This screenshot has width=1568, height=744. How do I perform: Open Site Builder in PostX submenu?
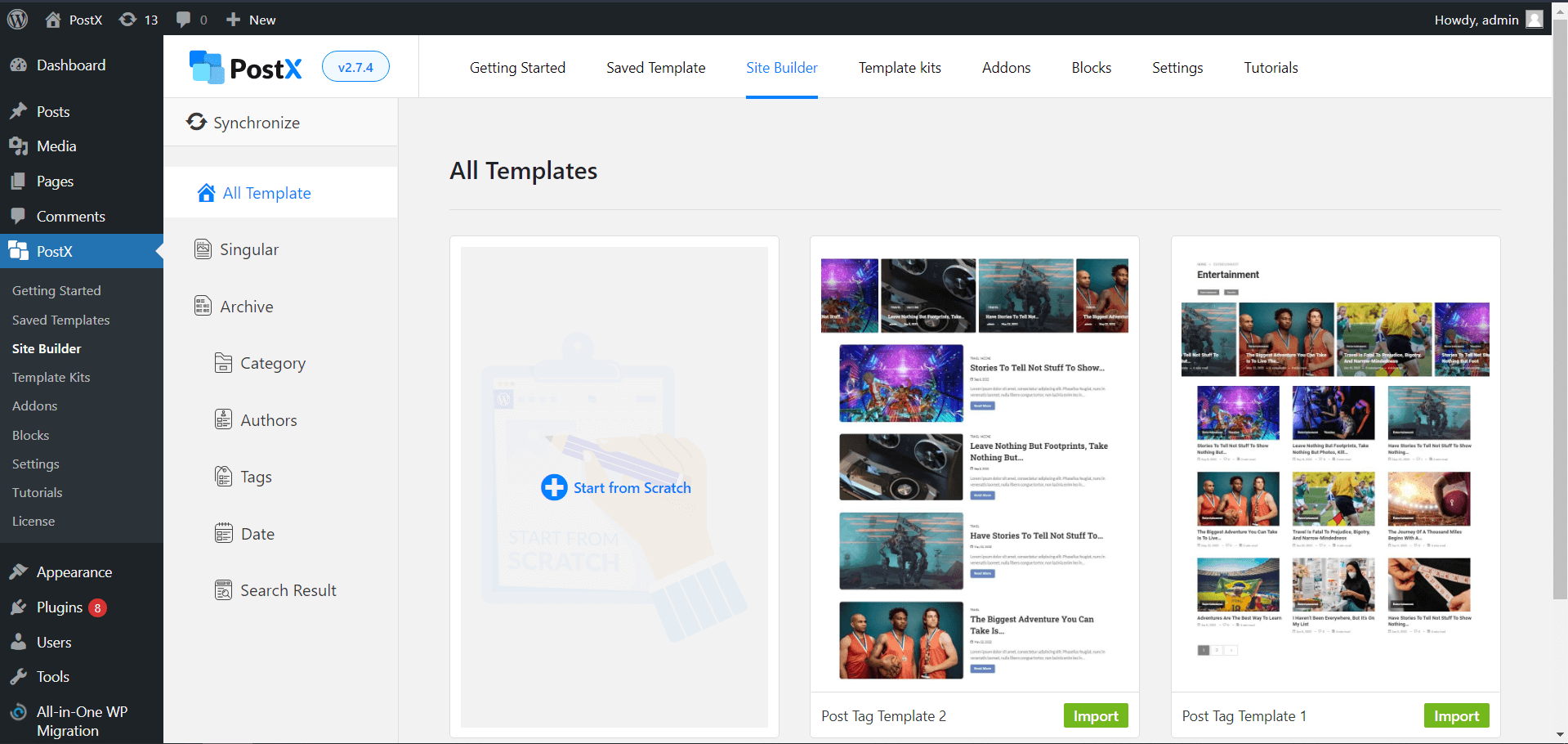click(47, 349)
